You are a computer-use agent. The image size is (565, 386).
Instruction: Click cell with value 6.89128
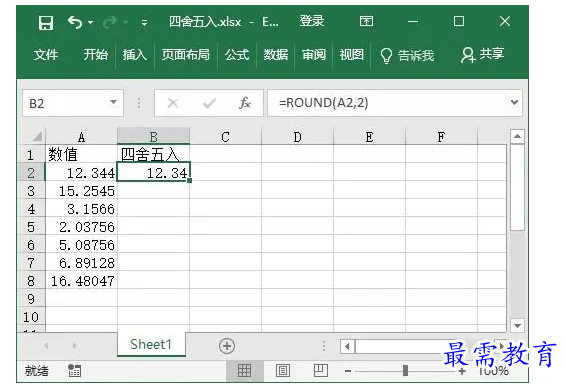81,263
